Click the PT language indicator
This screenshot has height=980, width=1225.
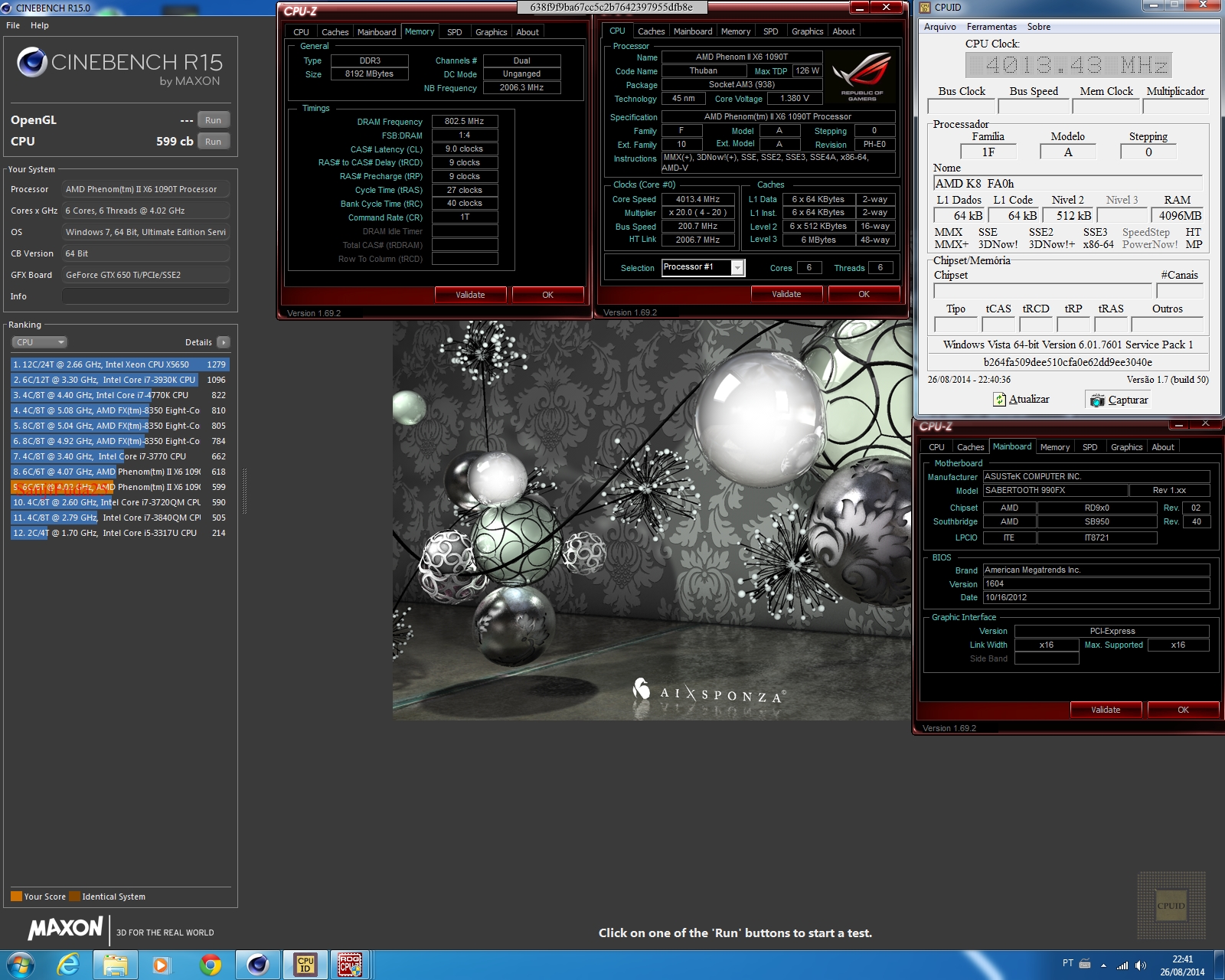(1067, 963)
